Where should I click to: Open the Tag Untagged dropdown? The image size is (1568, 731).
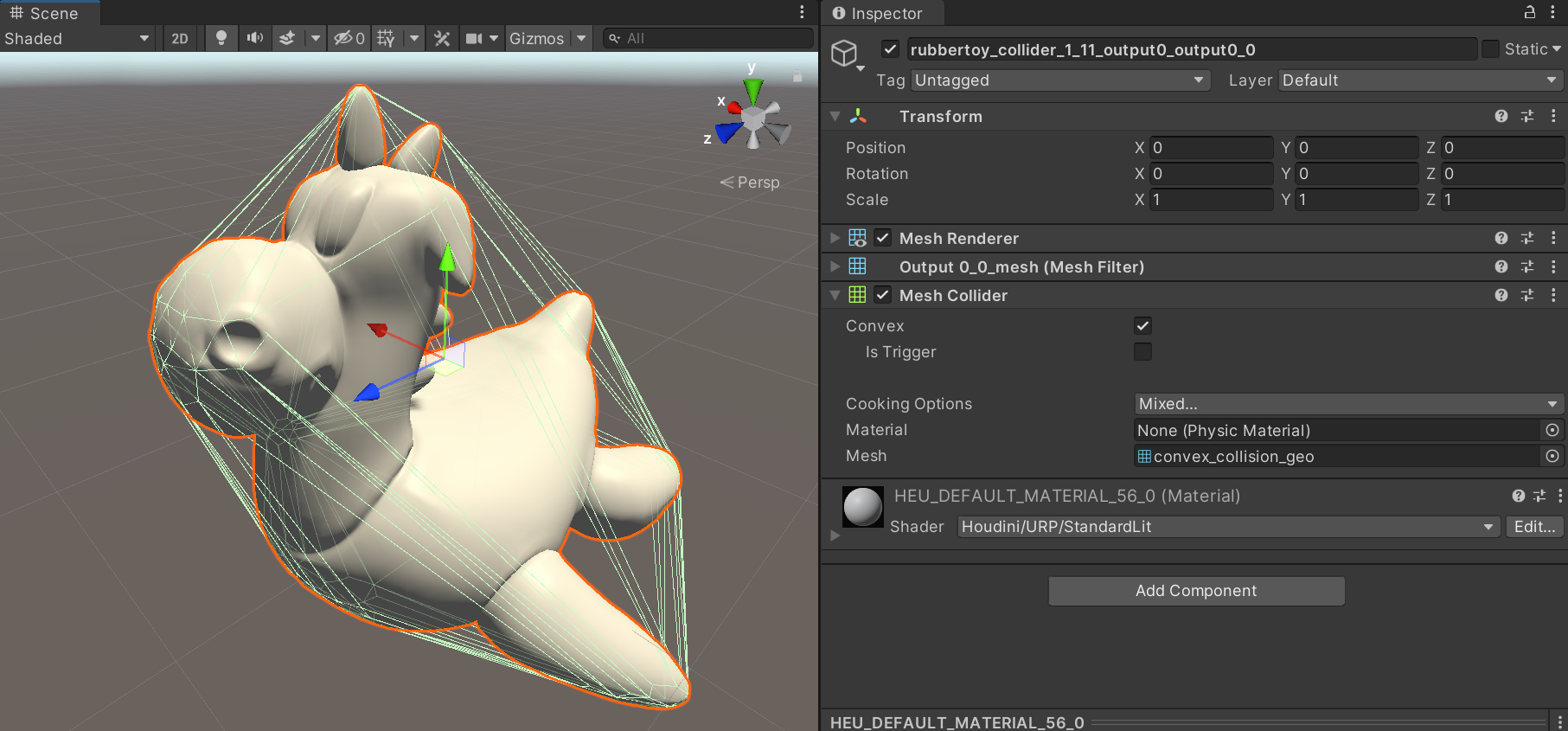coord(1060,80)
